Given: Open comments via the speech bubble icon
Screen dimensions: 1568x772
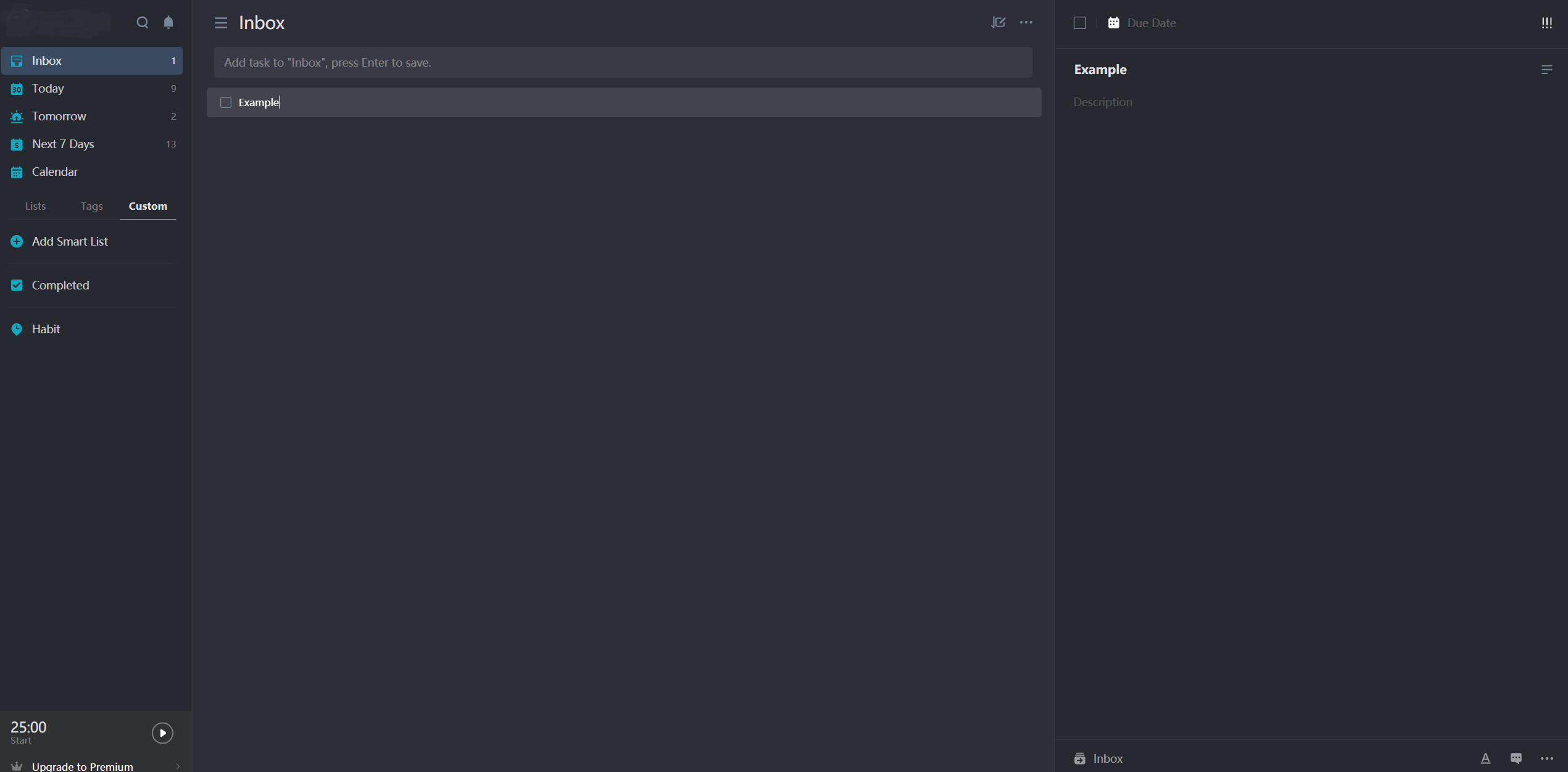Looking at the screenshot, I should [x=1516, y=758].
